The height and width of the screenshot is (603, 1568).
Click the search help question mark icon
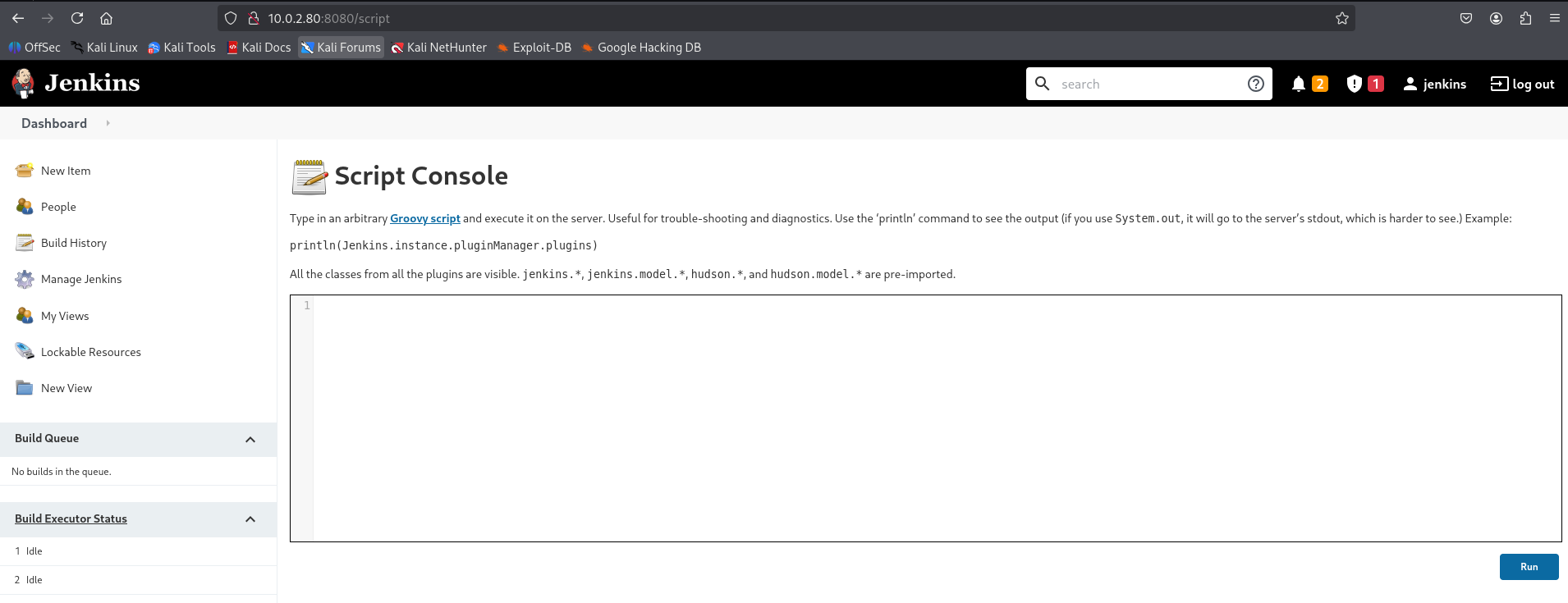click(1255, 84)
